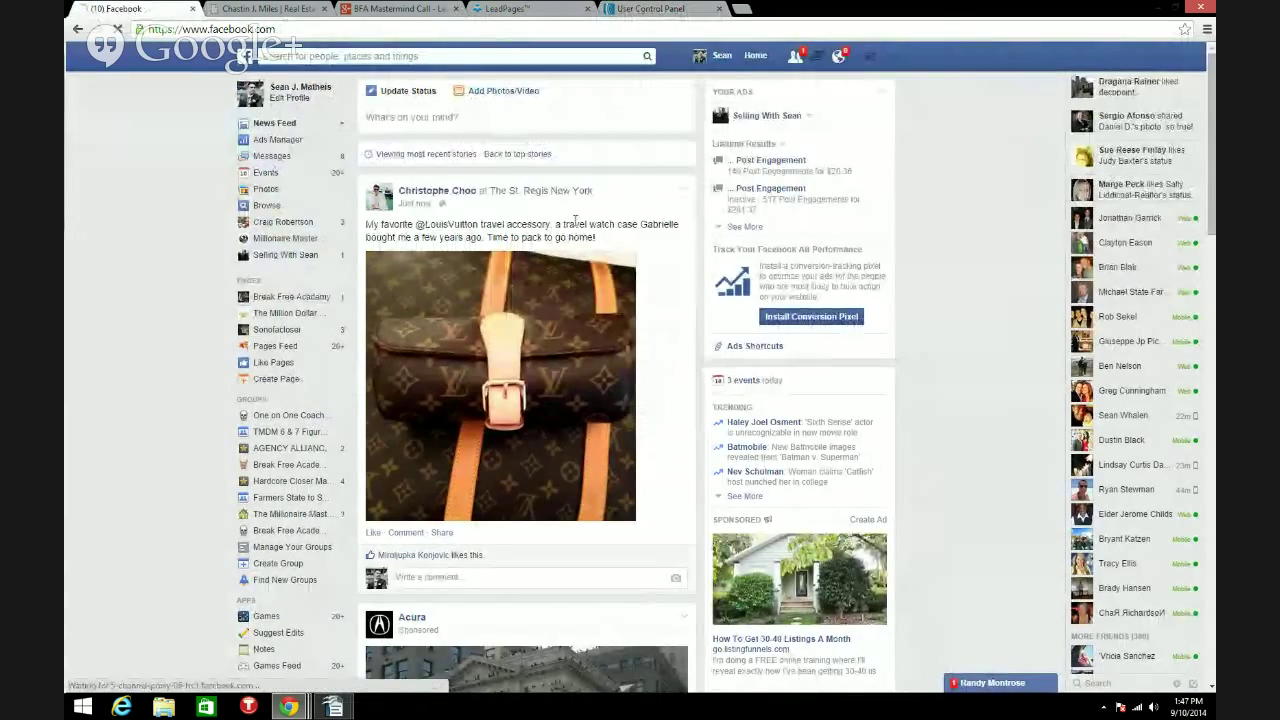Click the Update Status icon

tap(371, 91)
